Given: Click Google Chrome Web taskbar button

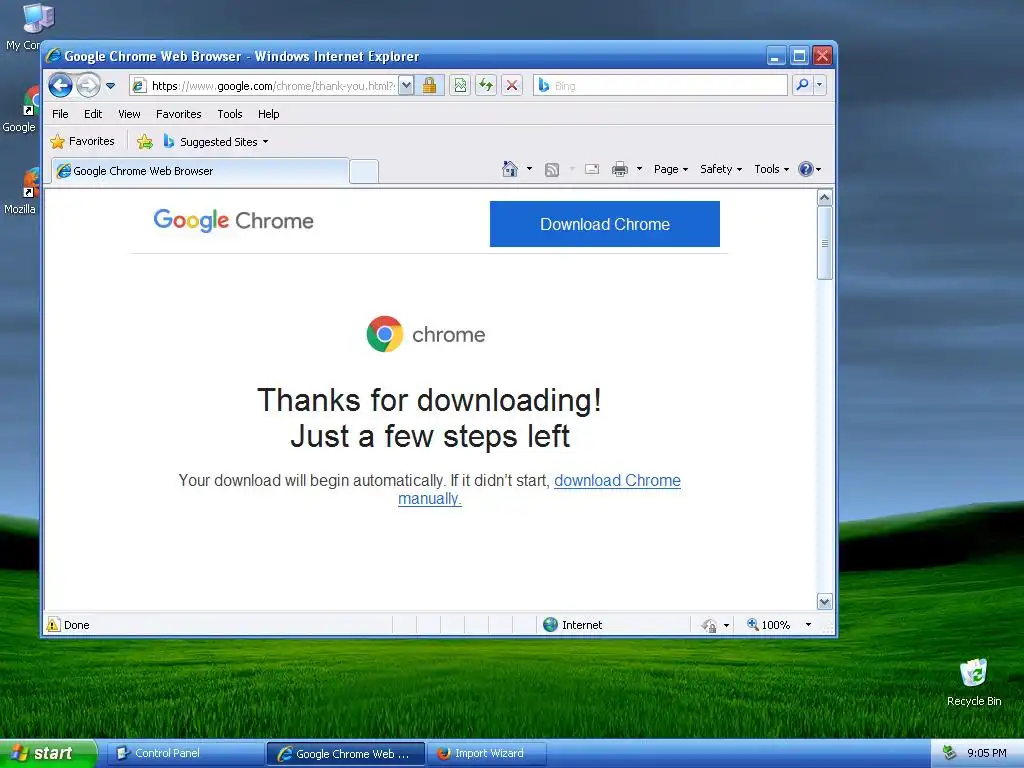Looking at the screenshot, I should pyautogui.click(x=346, y=754).
